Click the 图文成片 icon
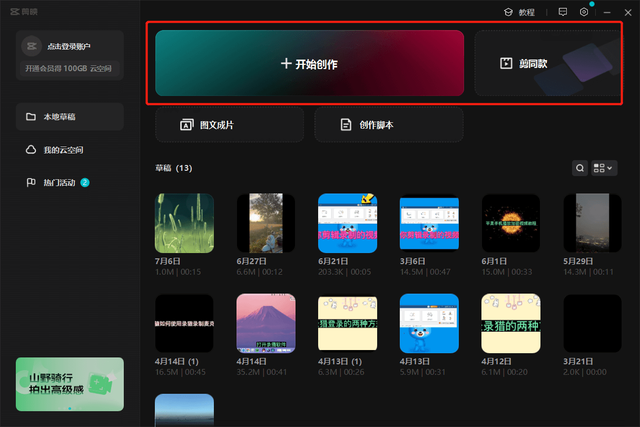The width and height of the screenshot is (640, 427). pos(187,125)
